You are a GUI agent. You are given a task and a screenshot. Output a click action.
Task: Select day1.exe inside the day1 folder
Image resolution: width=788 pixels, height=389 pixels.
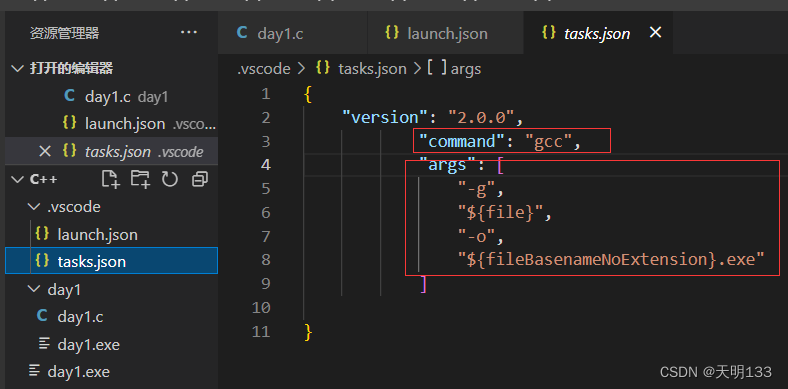(x=112, y=344)
